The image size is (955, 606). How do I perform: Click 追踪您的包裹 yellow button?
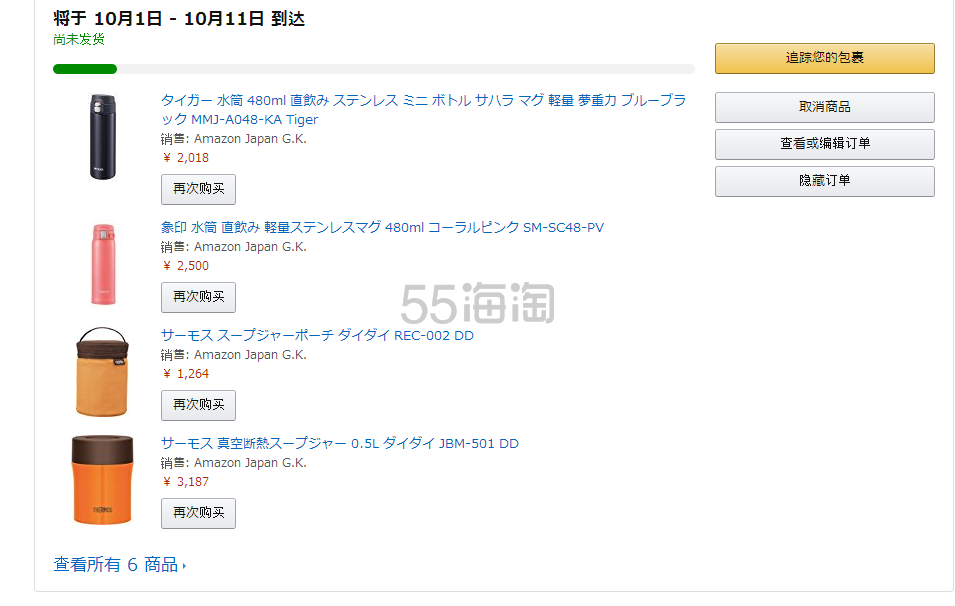pyautogui.click(x=824, y=58)
